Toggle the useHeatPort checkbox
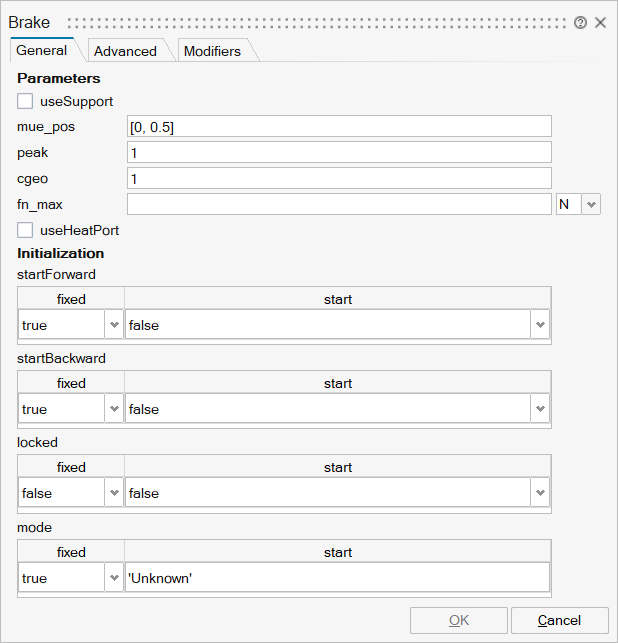Viewport: 618px width, 643px height. click(x=25, y=230)
